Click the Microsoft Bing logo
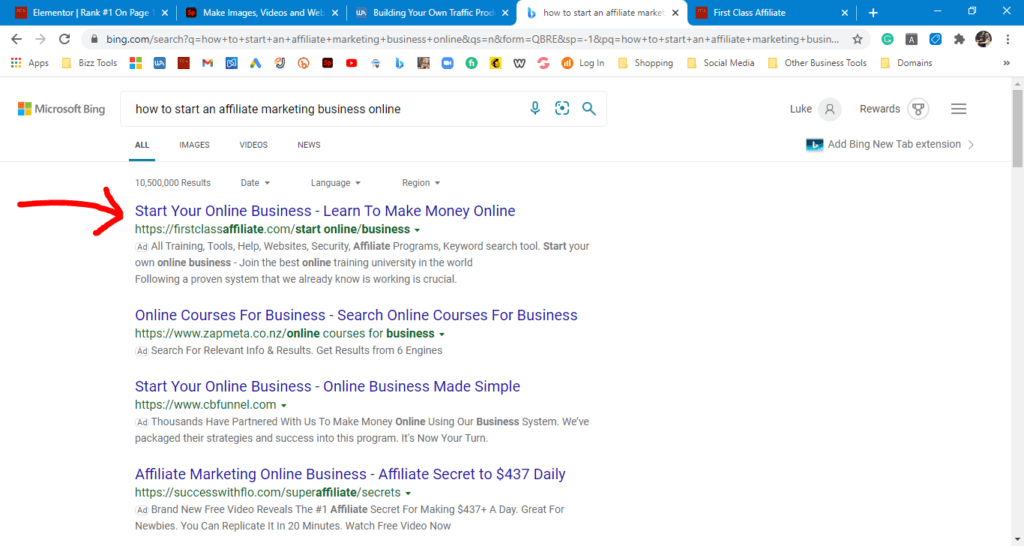The image size is (1024, 546). (61, 109)
